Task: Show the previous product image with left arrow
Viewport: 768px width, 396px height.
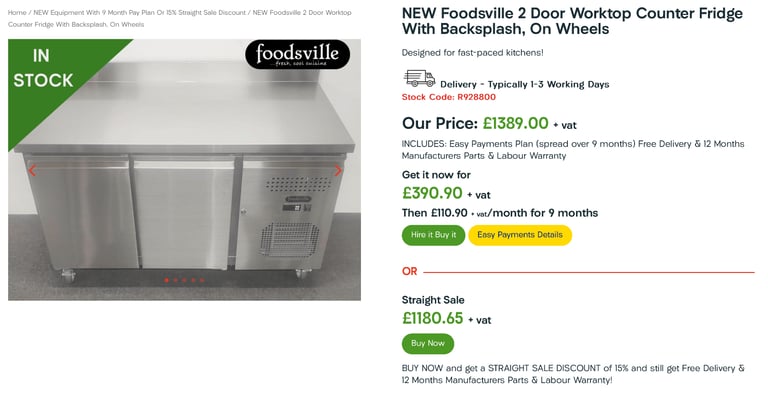Action: click(x=32, y=171)
